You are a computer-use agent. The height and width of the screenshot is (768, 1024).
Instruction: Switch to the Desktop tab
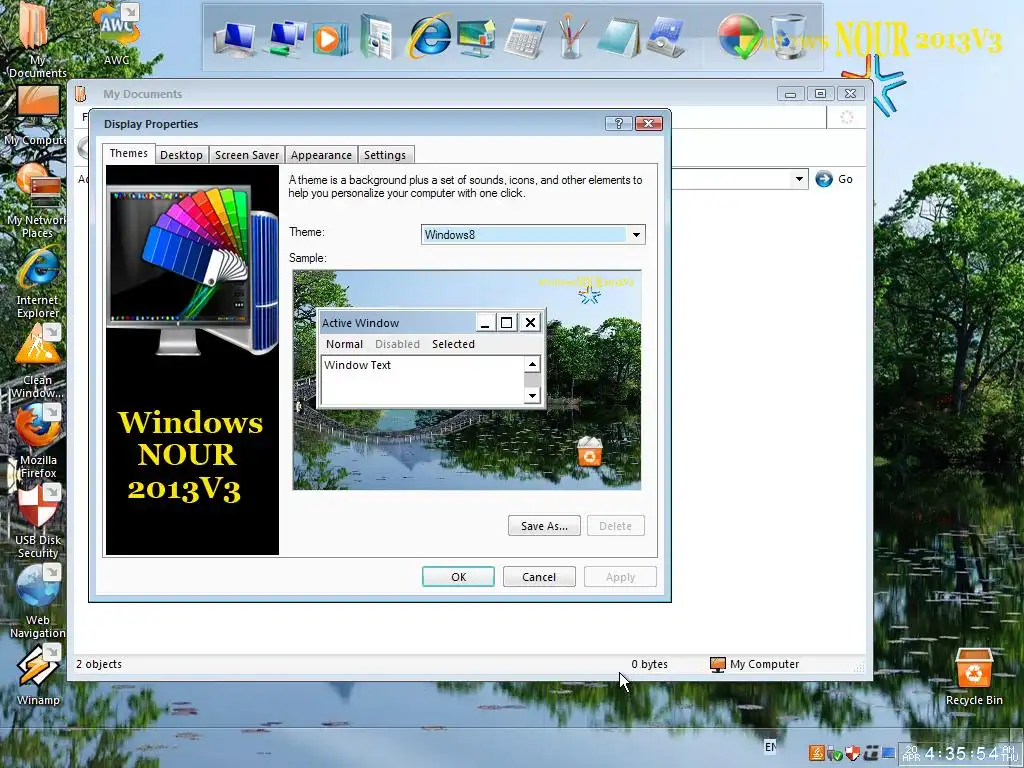pyautogui.click(x=181, y=155)
